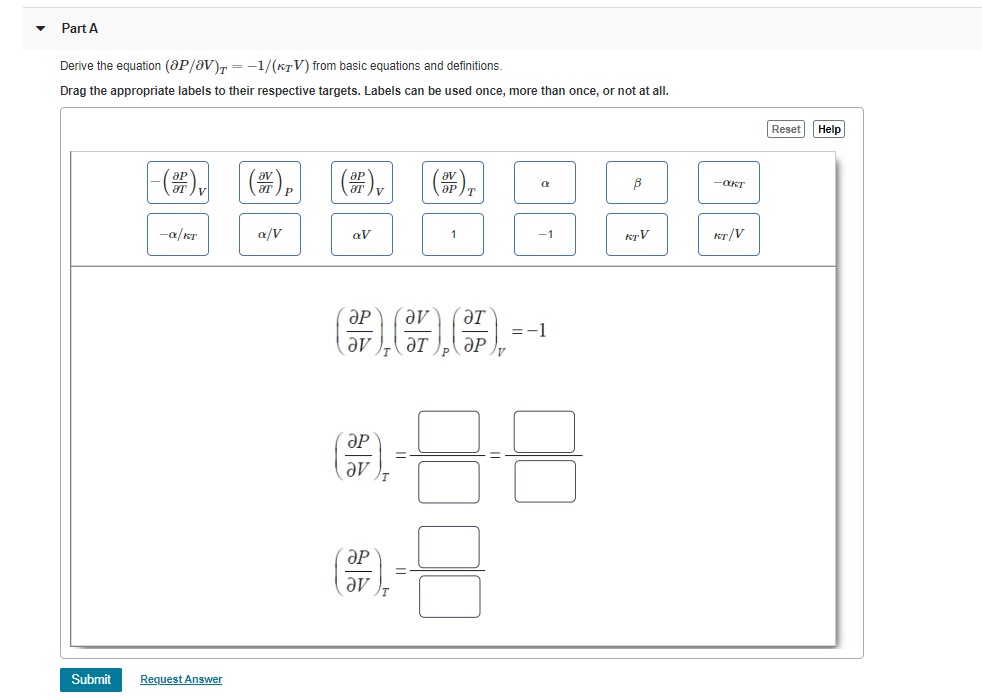The image size is (982, 696).
Task: Select the (∂V/∂T)P label tile
Action: (270, 182)
